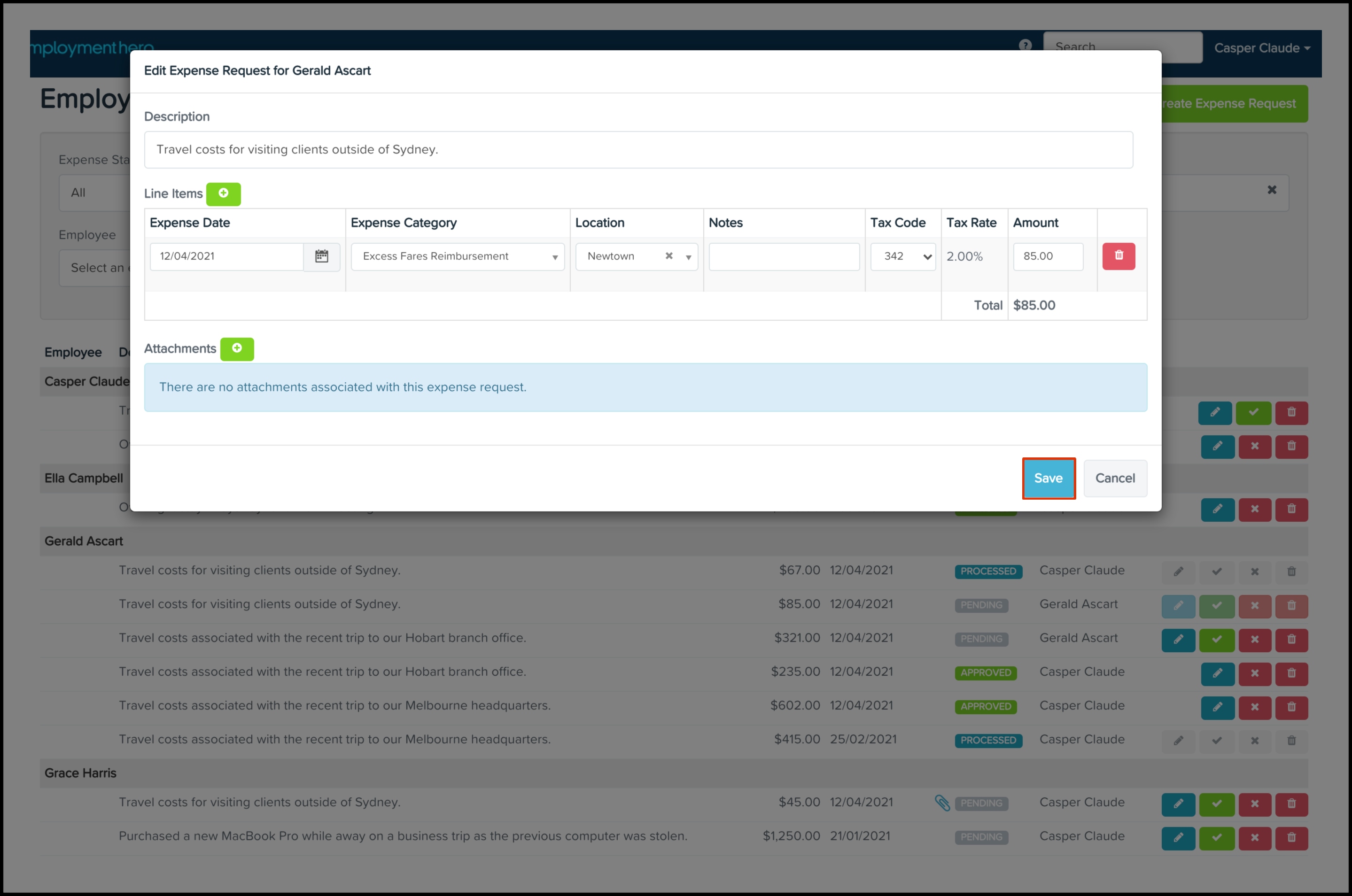Screen dimensions: 1352x896
Task: Approve the $45.00 Grace Harris expense
Action: pyautogui.click(x=1217, y=804)
